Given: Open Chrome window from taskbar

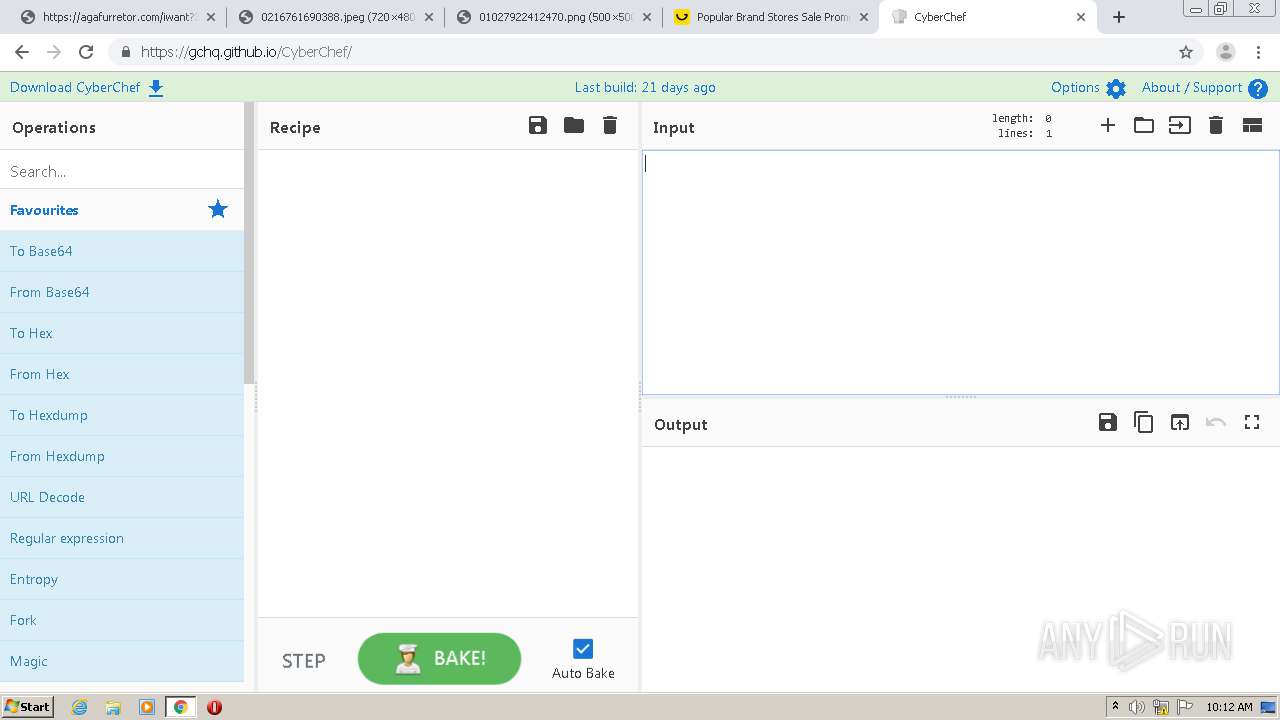Looking at the screenshot, I should point(180,707).
